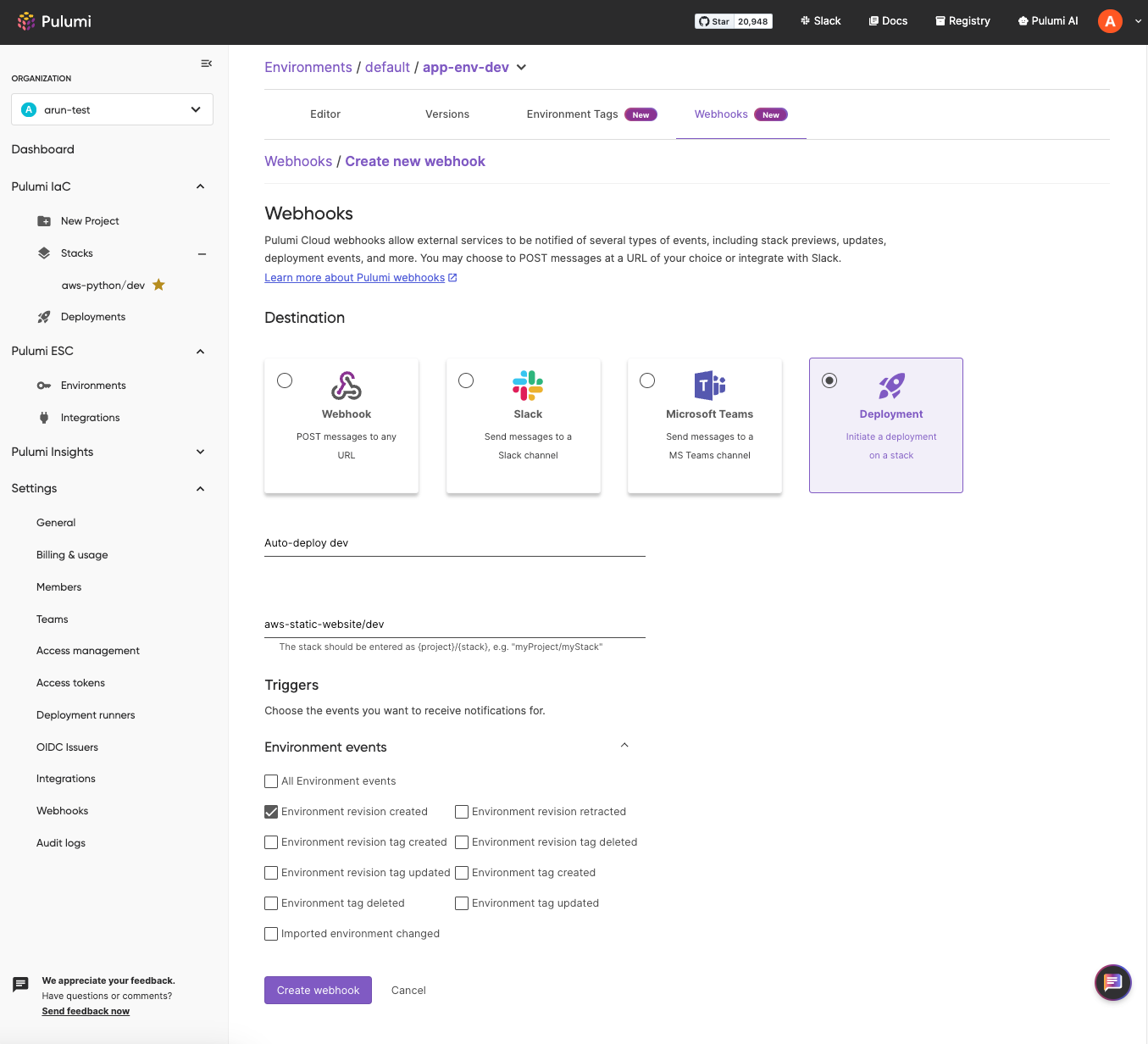Image resolution: width=1148 pixels, height=1044 pixels.
Task: Click the New Project folder icon
Action: pos(44,221)
